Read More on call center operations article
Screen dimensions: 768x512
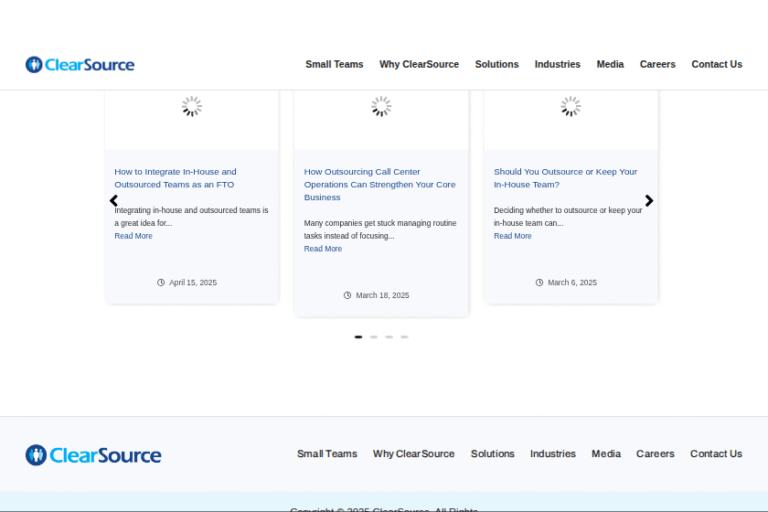pyautogui.click(x=323, y=249)
